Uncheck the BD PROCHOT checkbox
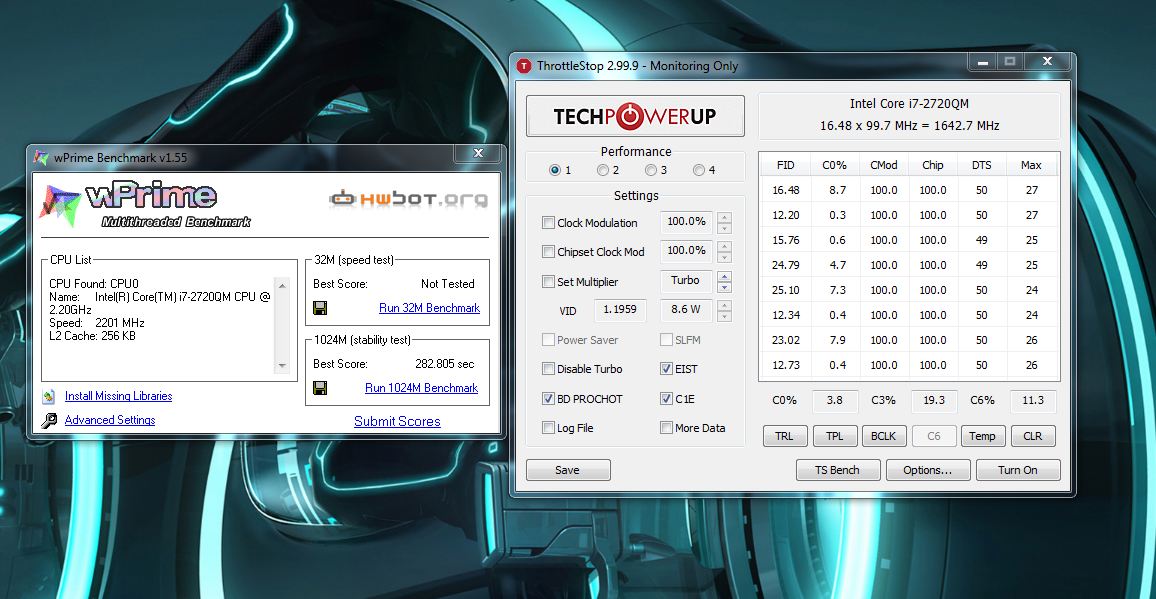 coord(548,398)
